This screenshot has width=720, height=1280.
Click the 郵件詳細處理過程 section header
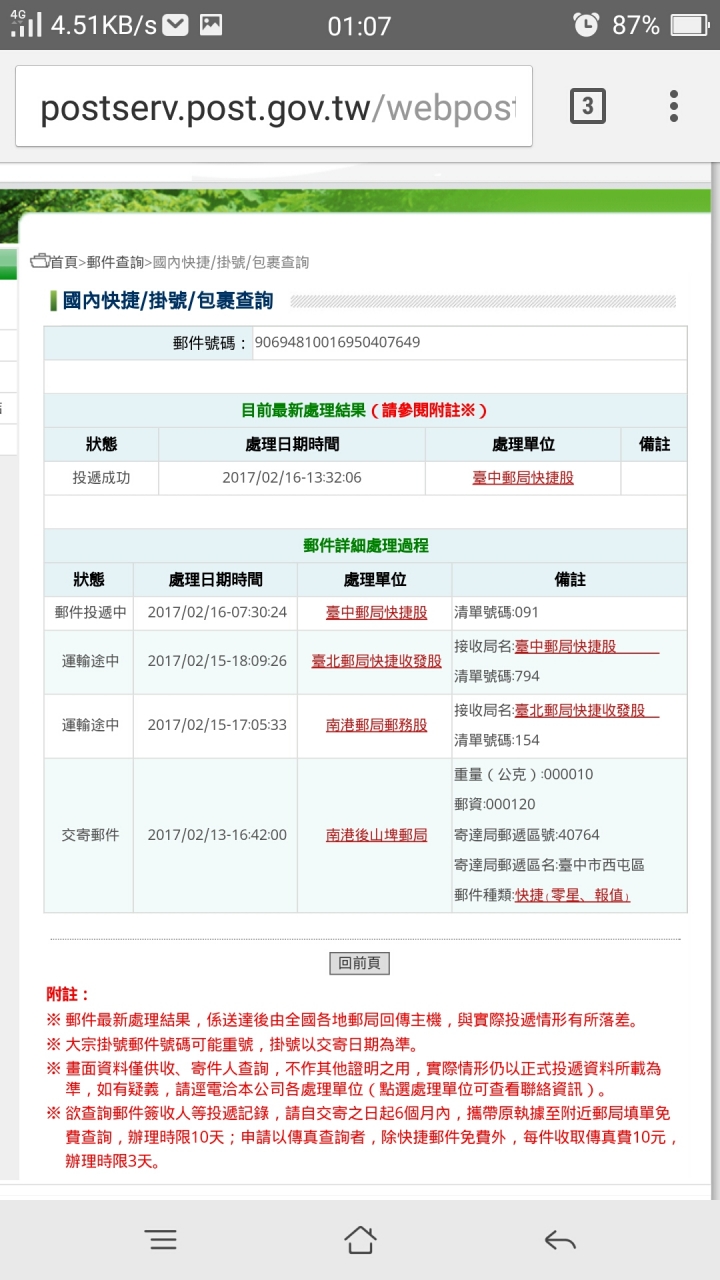365,545
